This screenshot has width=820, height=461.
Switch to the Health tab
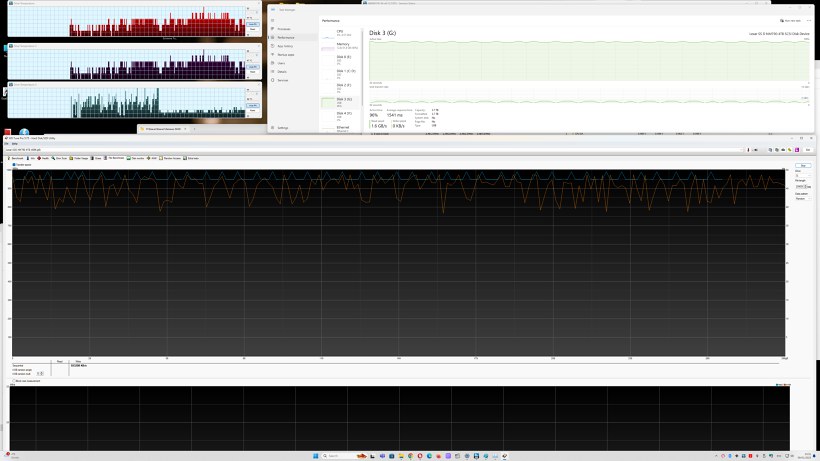[45, 158]
